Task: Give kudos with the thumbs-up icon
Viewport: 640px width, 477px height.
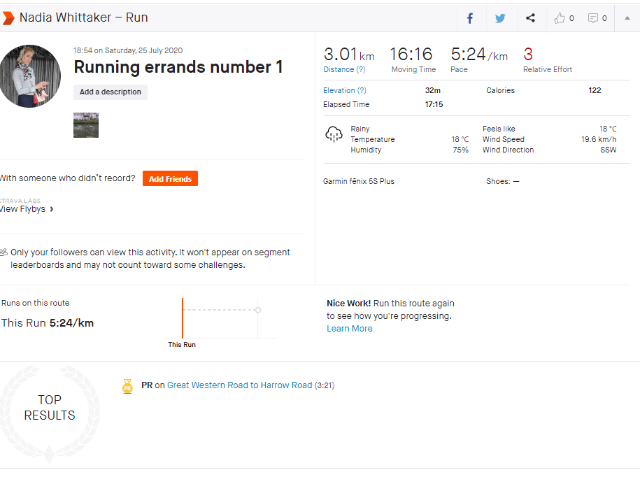Action: click(x=559, y=18)
